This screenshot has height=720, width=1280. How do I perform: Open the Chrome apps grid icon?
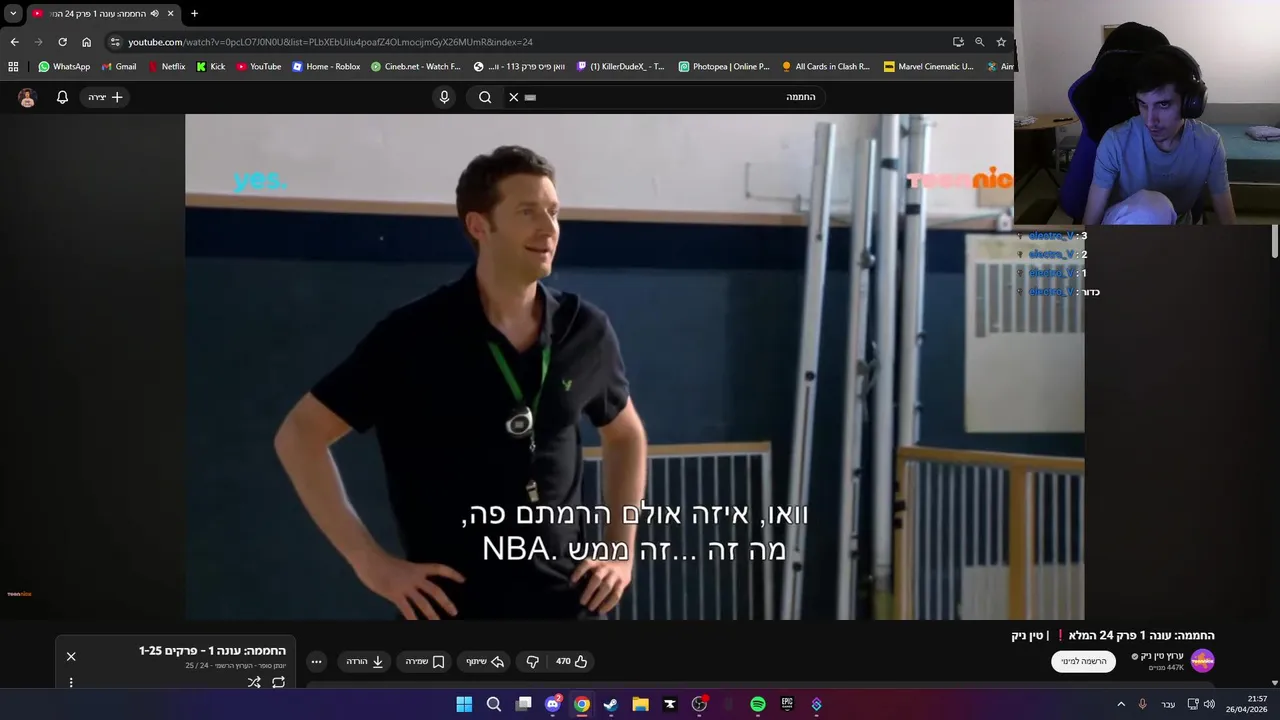point(13,67)
